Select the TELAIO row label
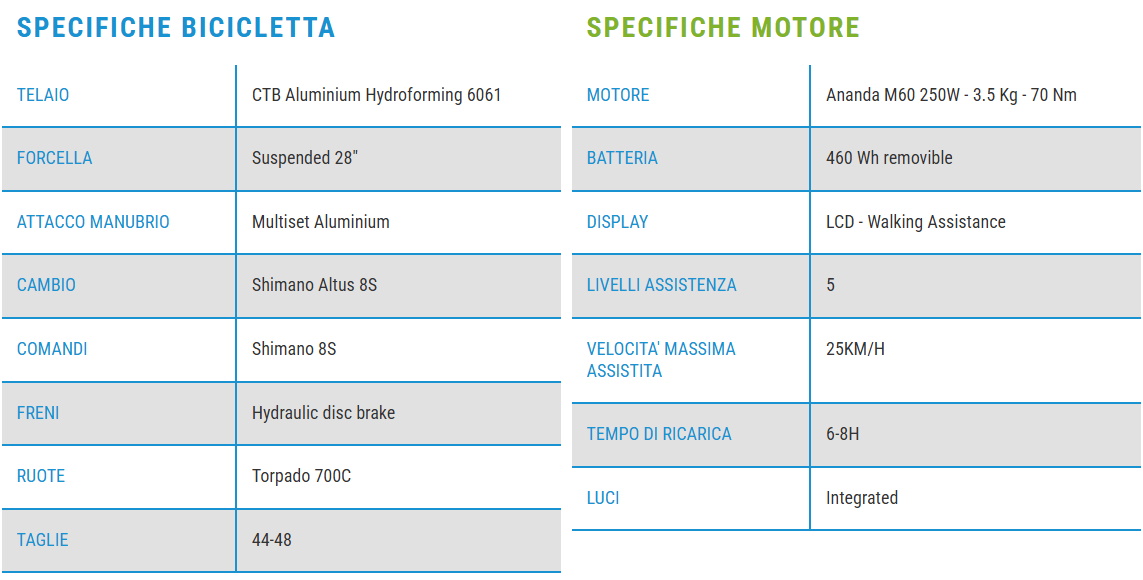The image size is (1143, 580). tap(43, 95)
